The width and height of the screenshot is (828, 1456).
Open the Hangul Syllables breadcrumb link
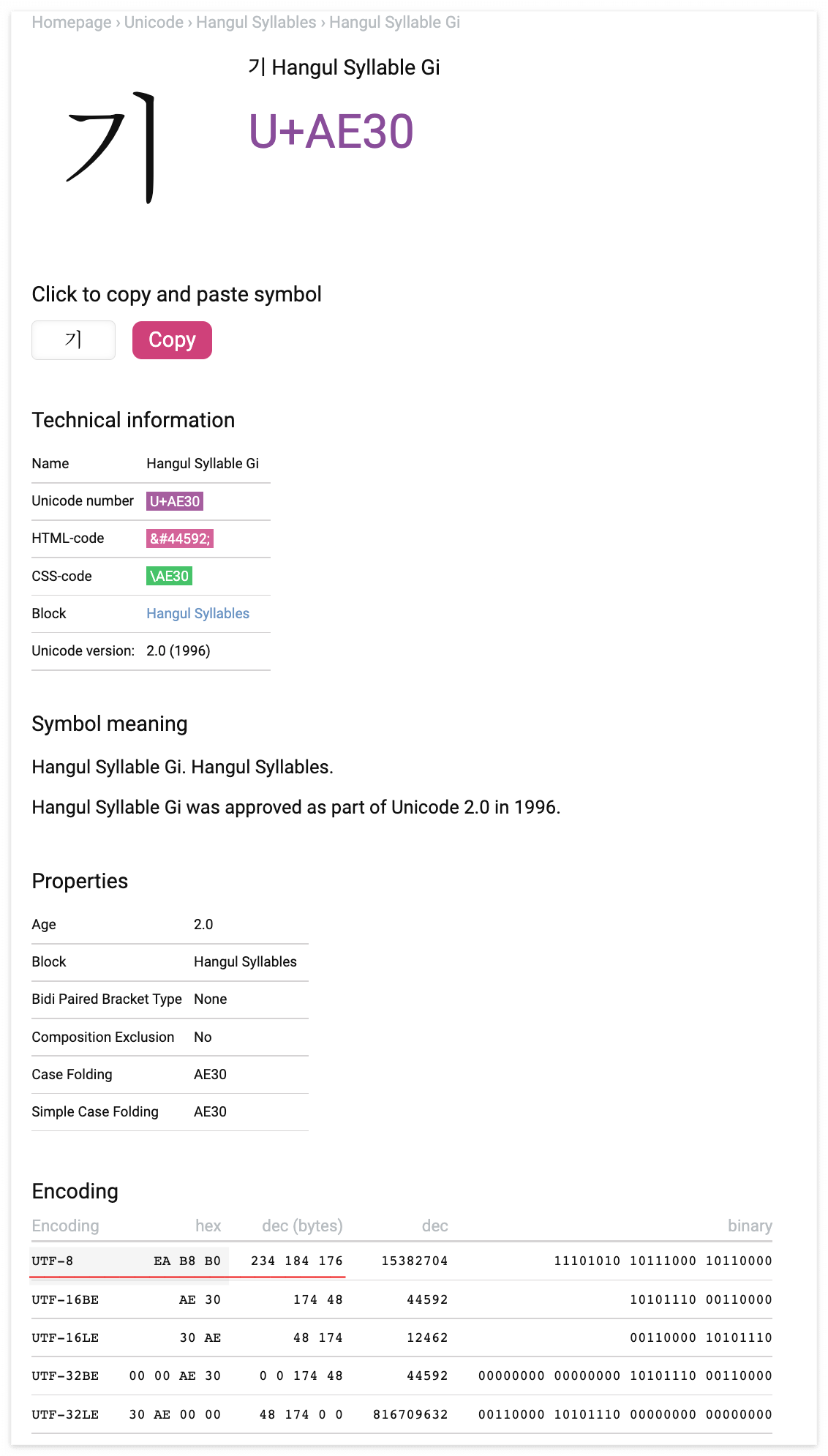[x=256, y=22]
